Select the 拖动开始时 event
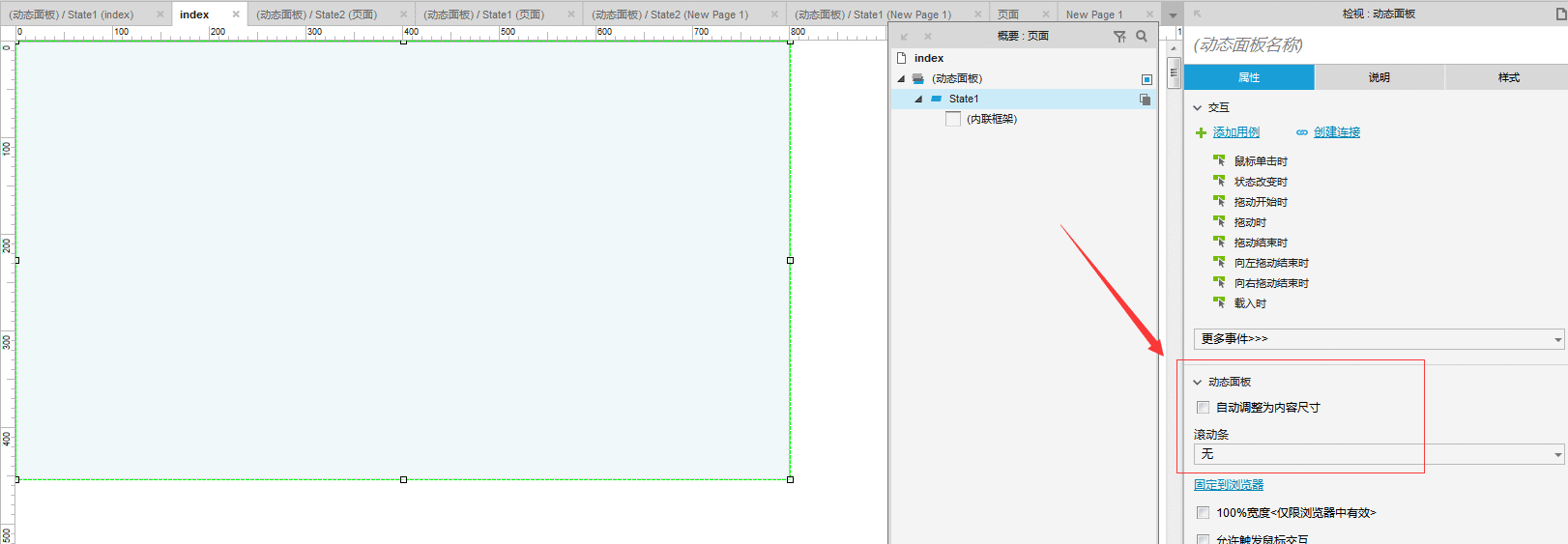 pyautogui.click(x=1261, y=202)
